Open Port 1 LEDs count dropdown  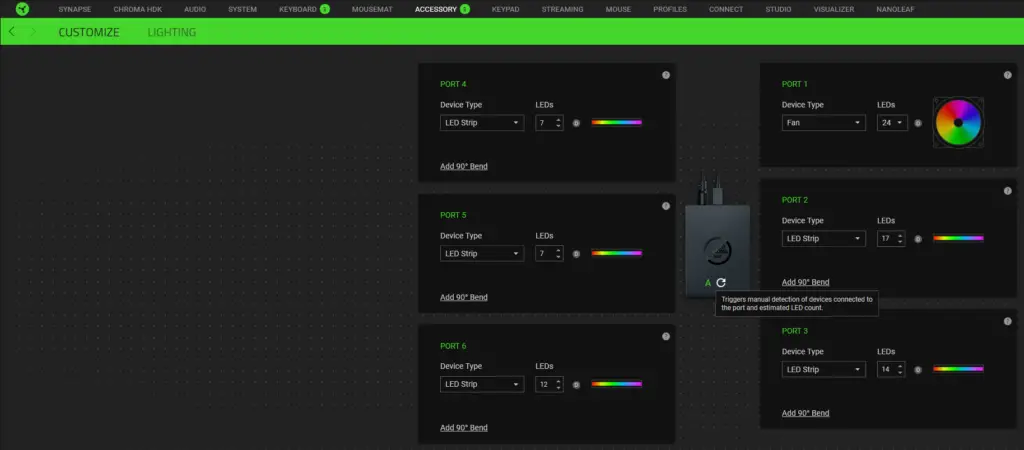click(892, 123)
